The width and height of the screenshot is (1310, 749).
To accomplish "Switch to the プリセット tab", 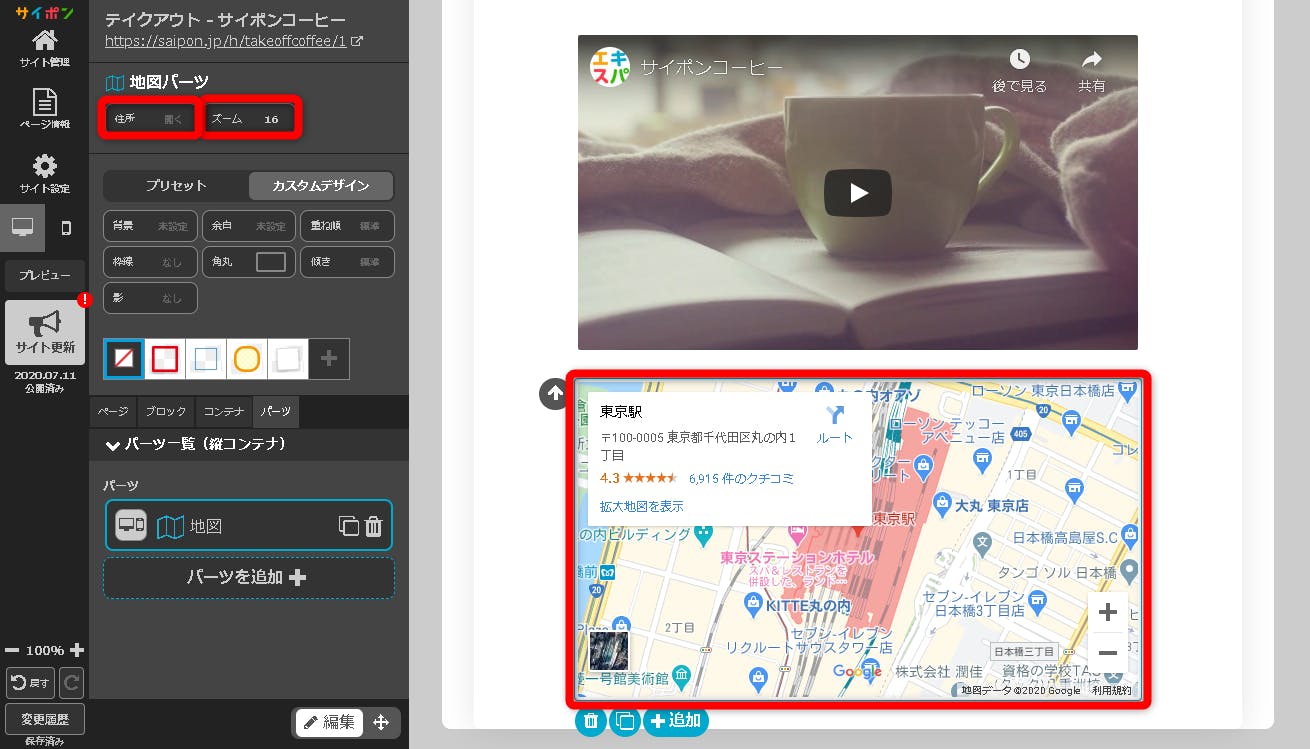I will pyautogui.click(x=176, y=186).
